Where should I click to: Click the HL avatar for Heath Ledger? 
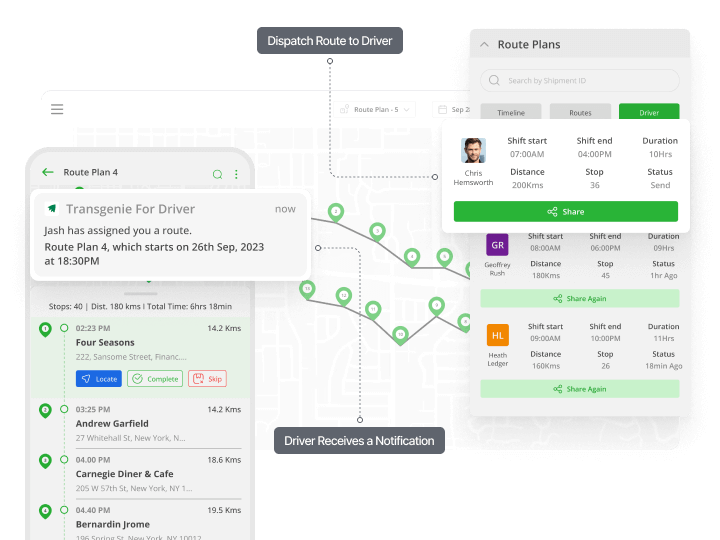pyautogui.click(x=497, y=335)
